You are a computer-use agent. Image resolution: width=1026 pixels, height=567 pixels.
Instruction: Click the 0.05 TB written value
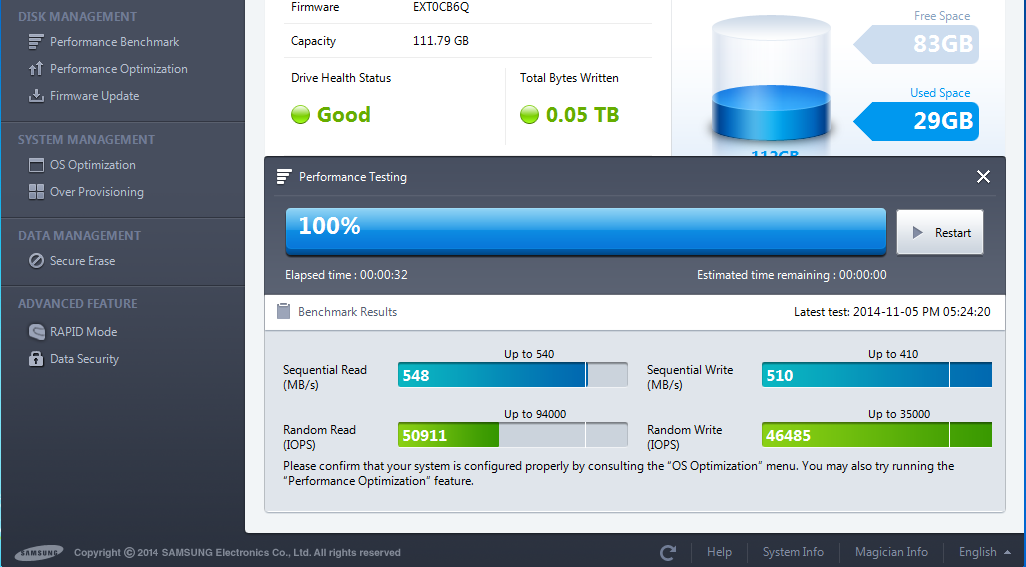(582, 114)
